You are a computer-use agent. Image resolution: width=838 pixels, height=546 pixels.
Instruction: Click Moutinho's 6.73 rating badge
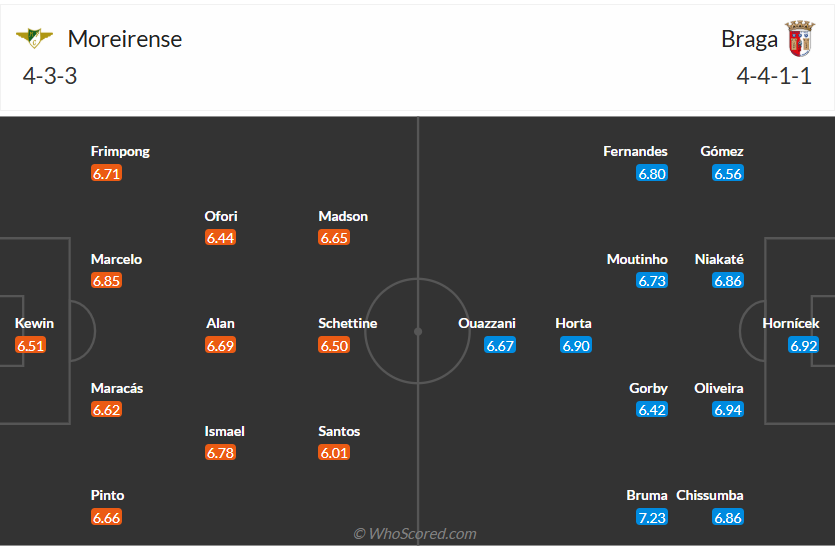click(652, 281)
